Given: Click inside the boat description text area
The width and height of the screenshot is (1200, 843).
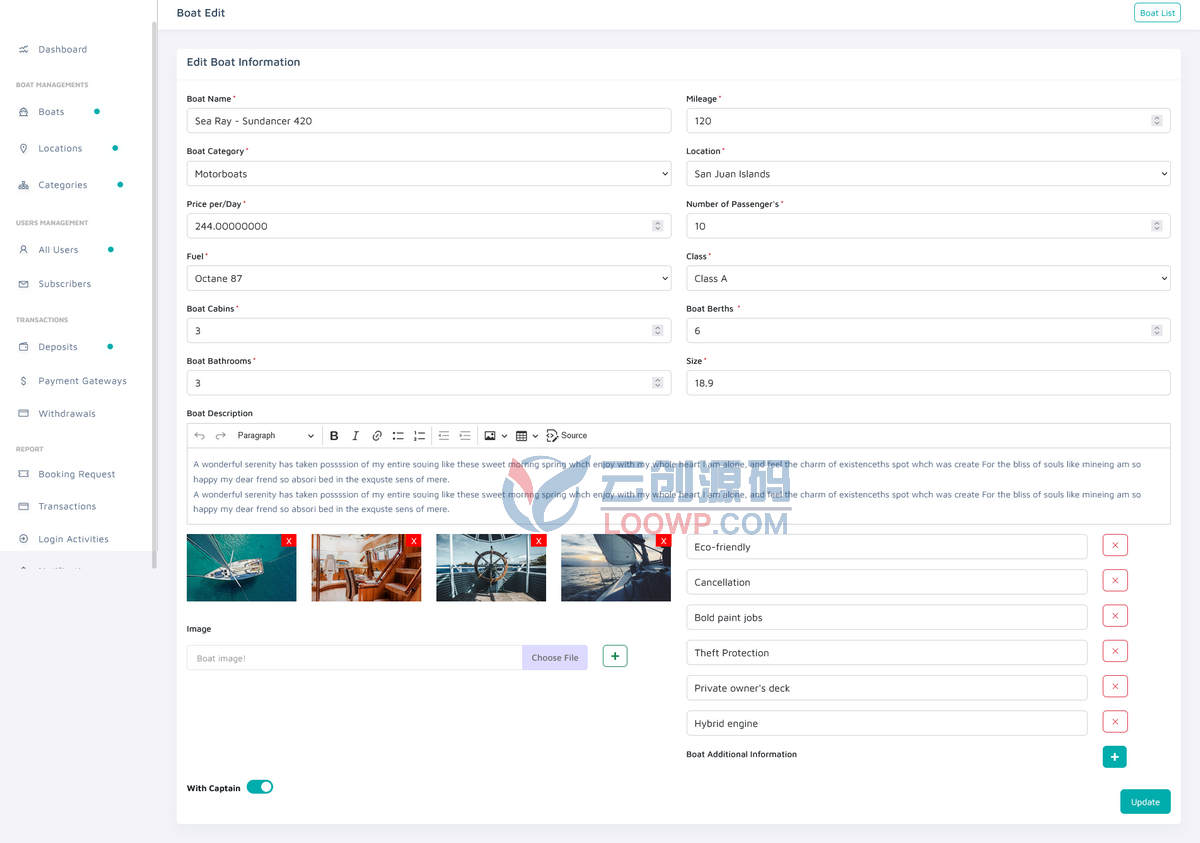Looking at the screenshot, I should click(678, 486).
